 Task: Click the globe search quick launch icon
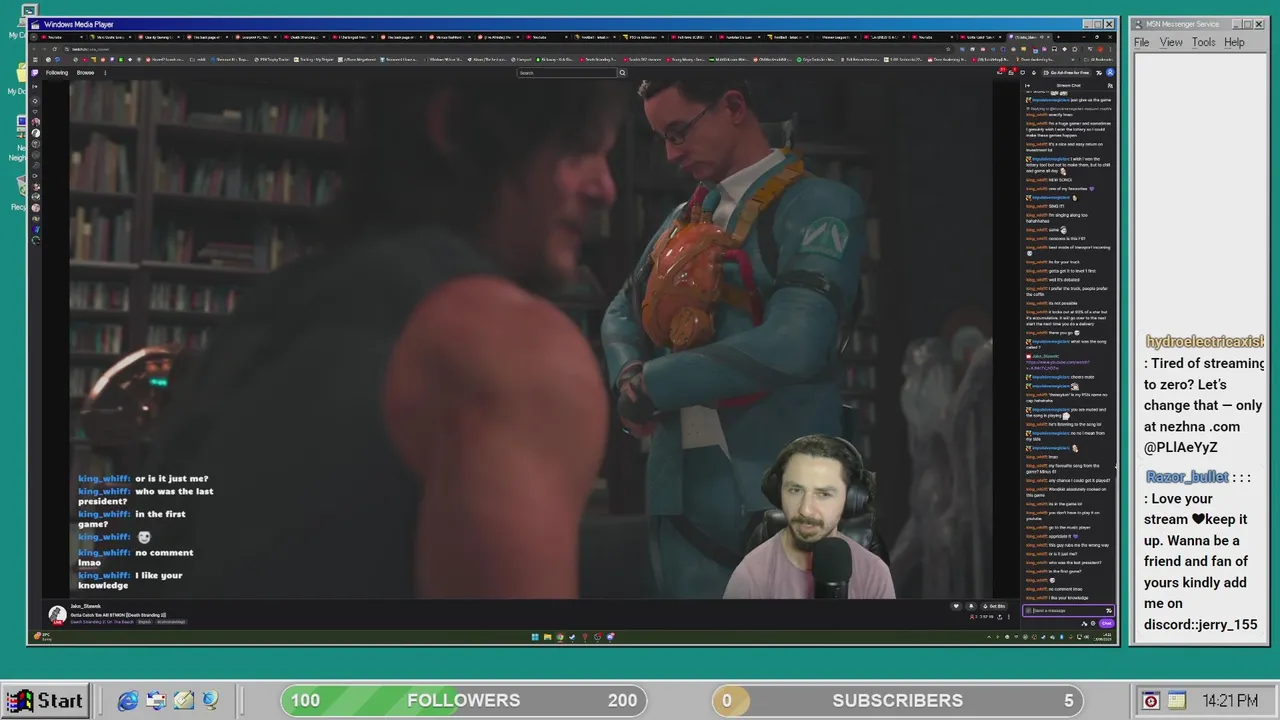(211, 701)
